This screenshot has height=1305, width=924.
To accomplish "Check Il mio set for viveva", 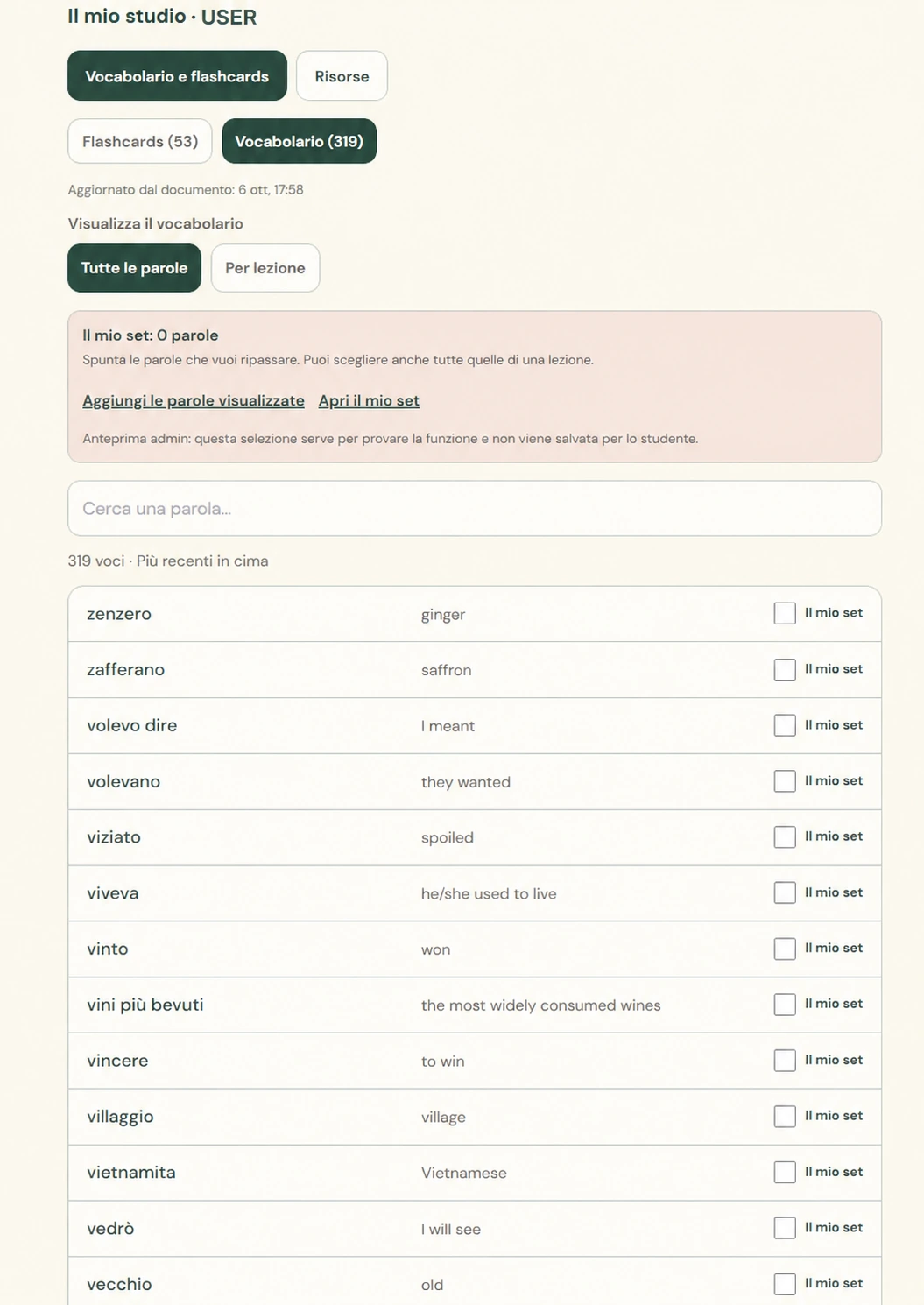I will [x=785, y=892].
